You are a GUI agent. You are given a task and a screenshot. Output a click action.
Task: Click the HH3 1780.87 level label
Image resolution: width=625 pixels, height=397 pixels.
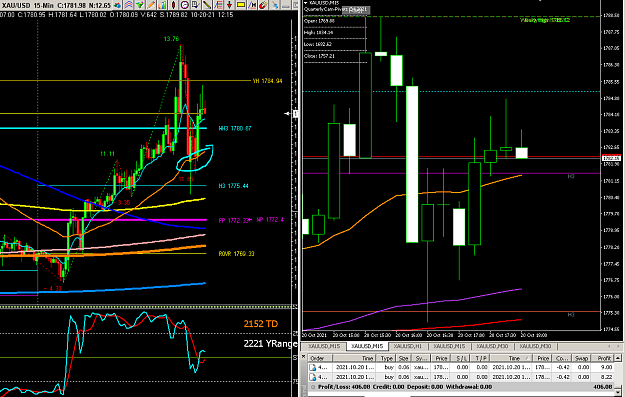[235, 128]
